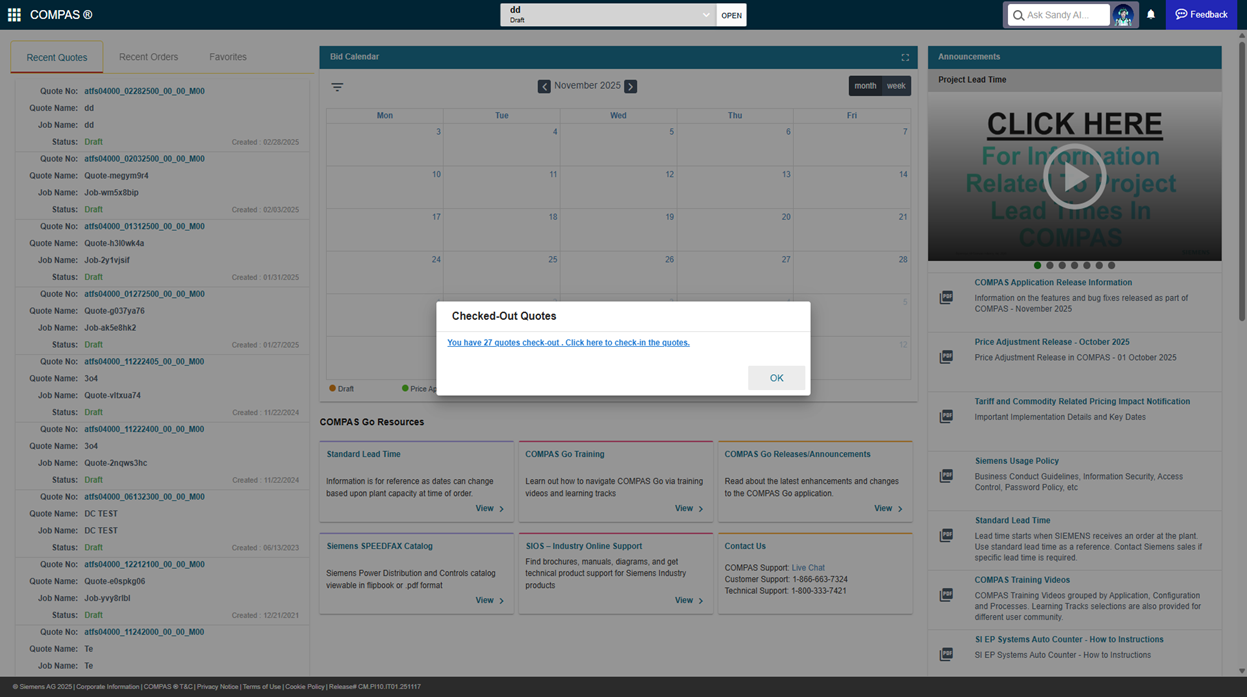
Task: Expand View under Standard Lead Time
Action: (489, 509)
